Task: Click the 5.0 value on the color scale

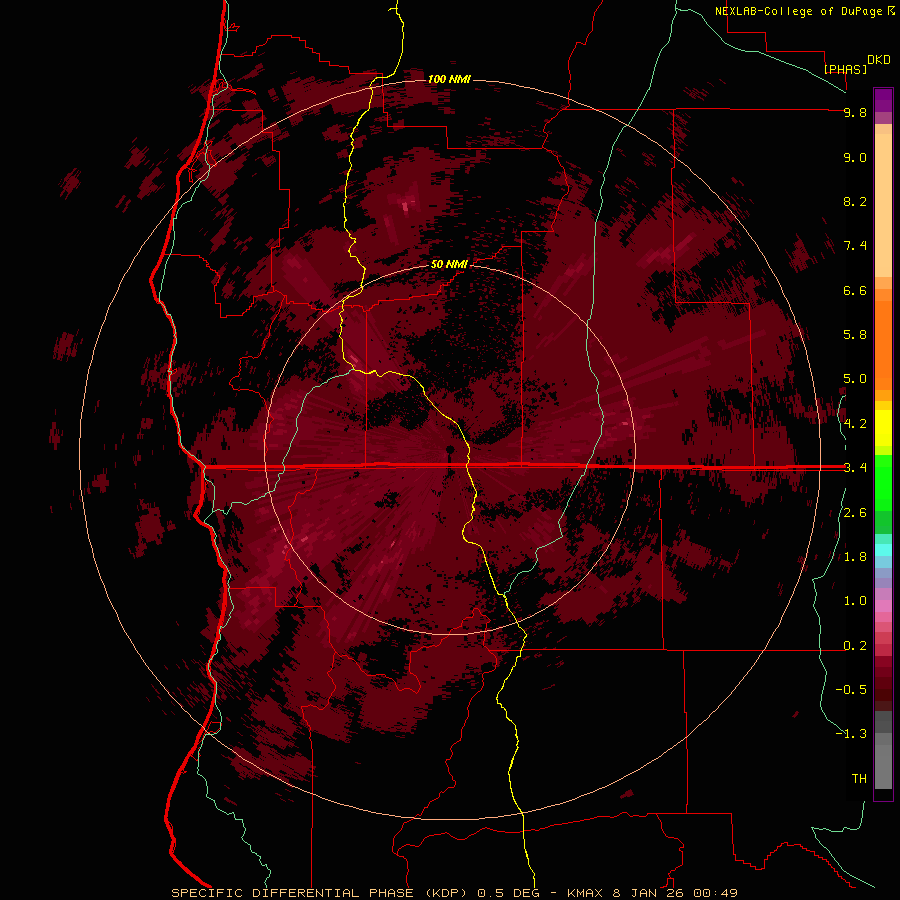Action: pos(855,379)
